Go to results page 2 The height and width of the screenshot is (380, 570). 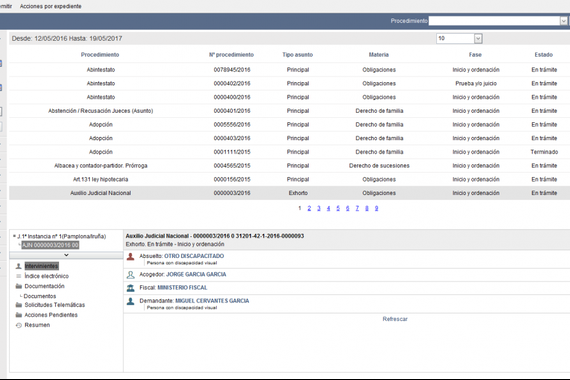click(309, 208)
